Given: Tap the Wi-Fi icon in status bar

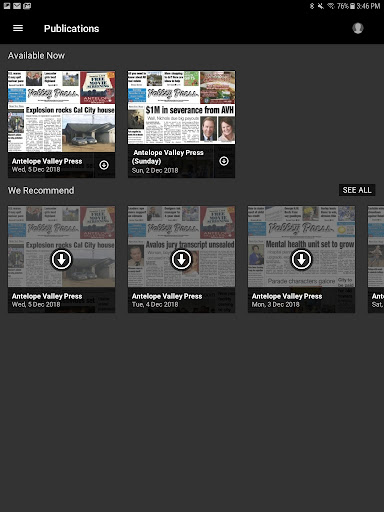Looking at the screenshot, I should (331, 6).
